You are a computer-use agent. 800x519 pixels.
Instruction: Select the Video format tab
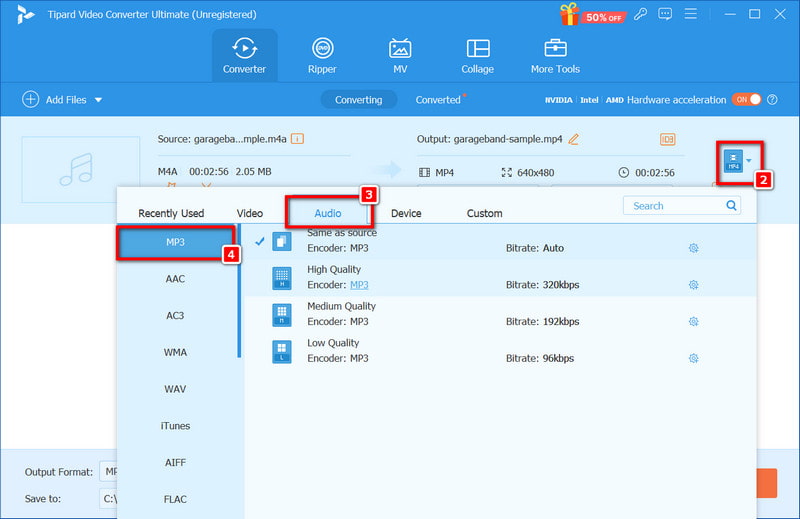(x=249, y=213)
